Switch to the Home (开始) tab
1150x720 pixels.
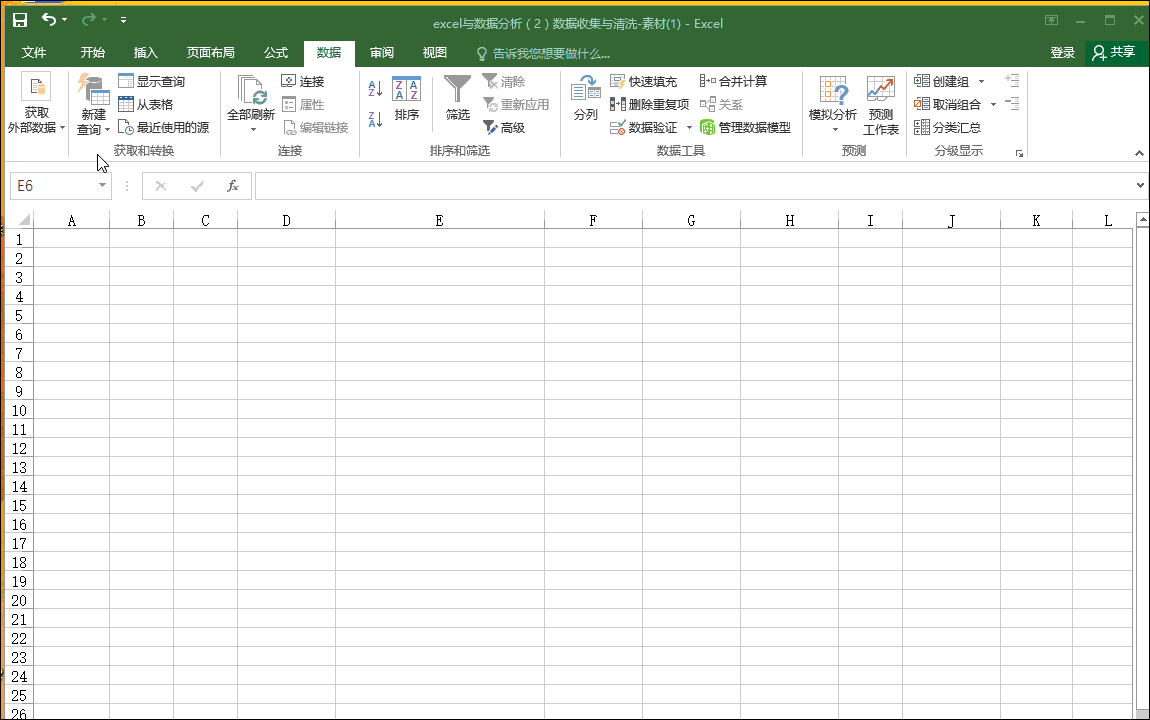click(92, 53)
